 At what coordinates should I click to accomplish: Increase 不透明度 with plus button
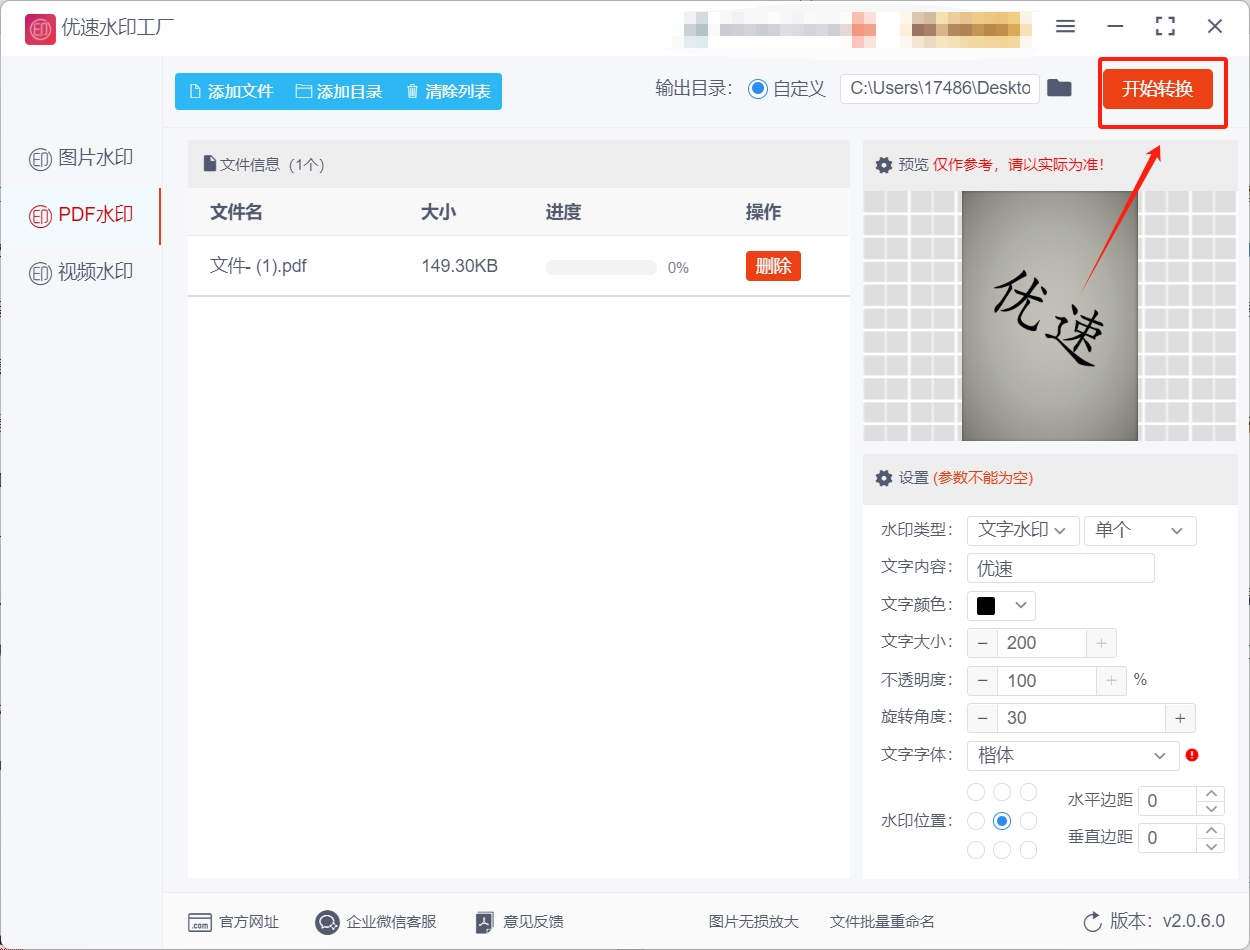(x=1111, y=681)
